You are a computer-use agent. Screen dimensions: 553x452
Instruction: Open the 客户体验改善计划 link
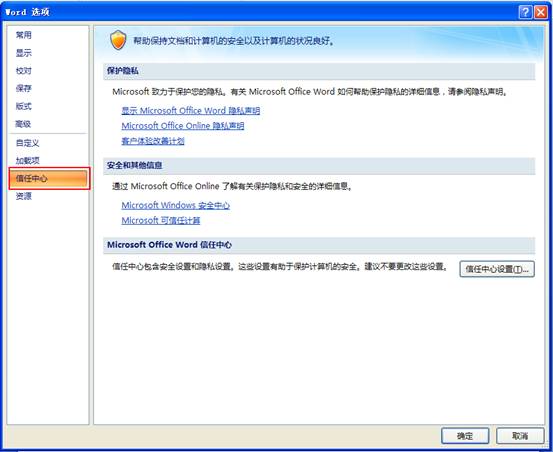[x=153, y=141]
